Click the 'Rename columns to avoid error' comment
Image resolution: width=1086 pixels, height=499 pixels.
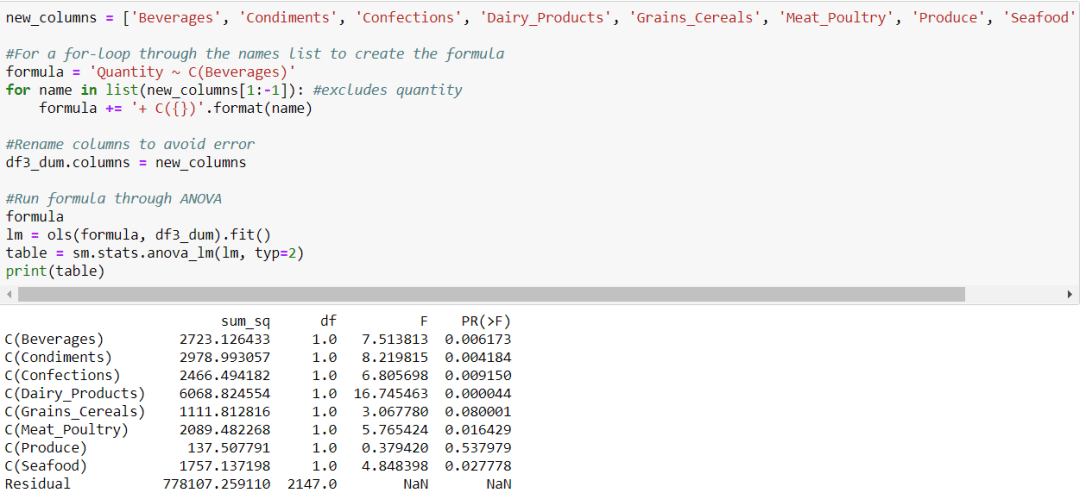coord(130,144)
